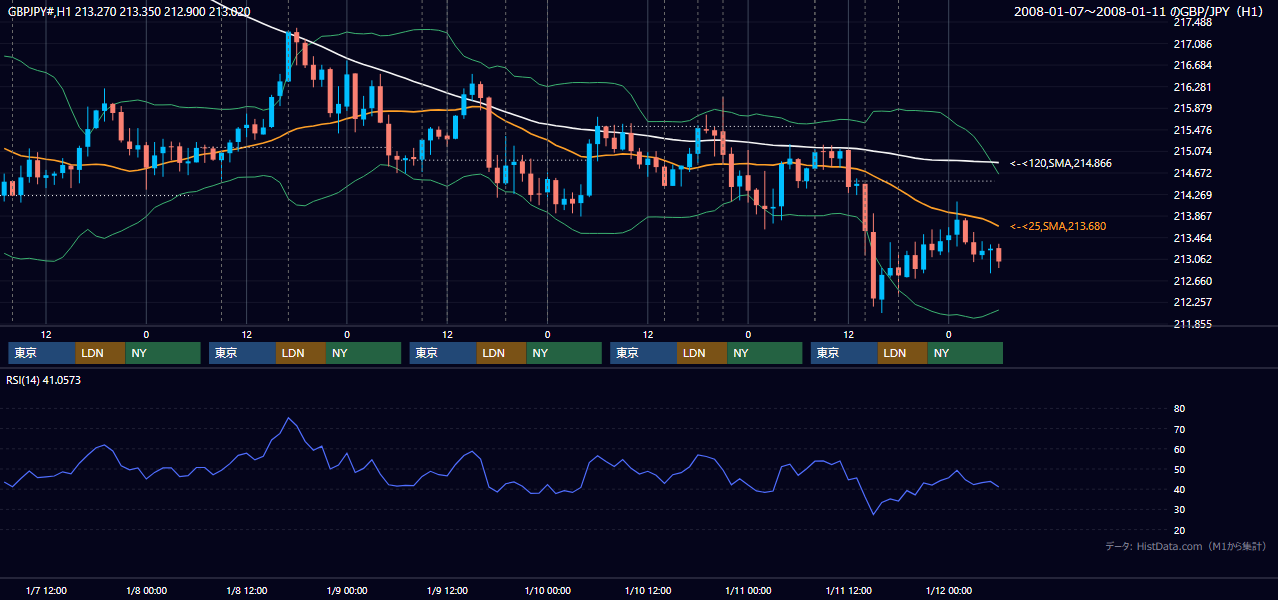Click RSI scale level 50
This screenshot has height=600, width=1278.
click(1179, 469)
